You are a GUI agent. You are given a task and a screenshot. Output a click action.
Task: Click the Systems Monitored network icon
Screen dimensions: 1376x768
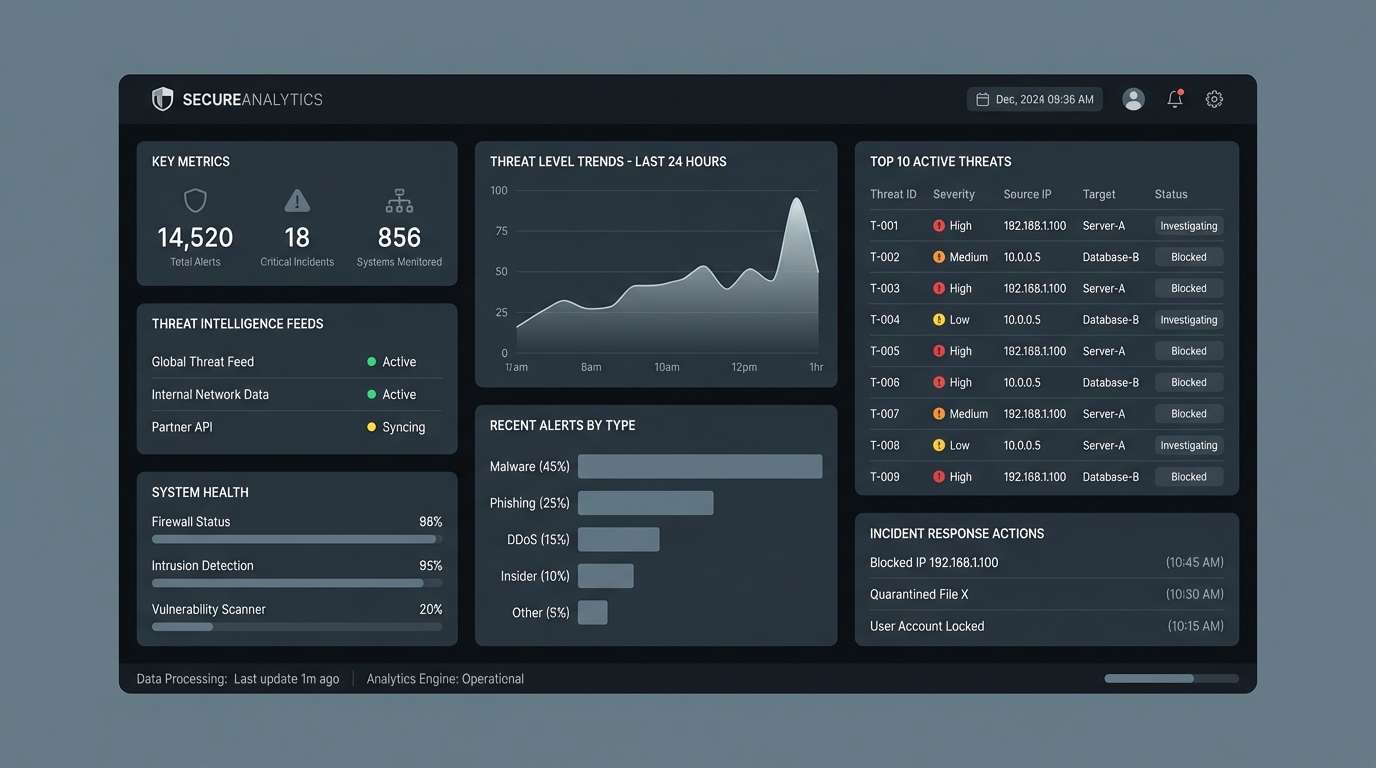point(399,200)
